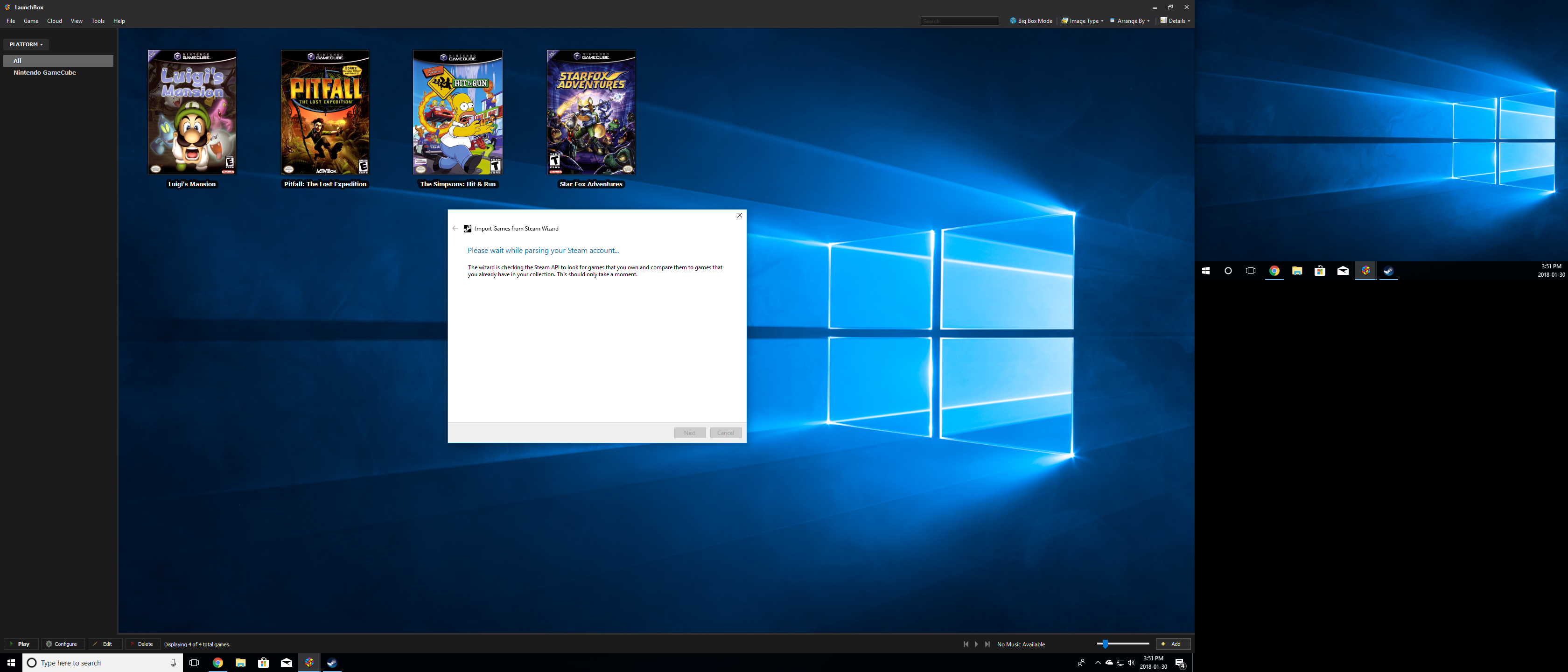Click Steam icon on main taskbar
This screenshot has width=1568, height=672.
coord(332,663)
